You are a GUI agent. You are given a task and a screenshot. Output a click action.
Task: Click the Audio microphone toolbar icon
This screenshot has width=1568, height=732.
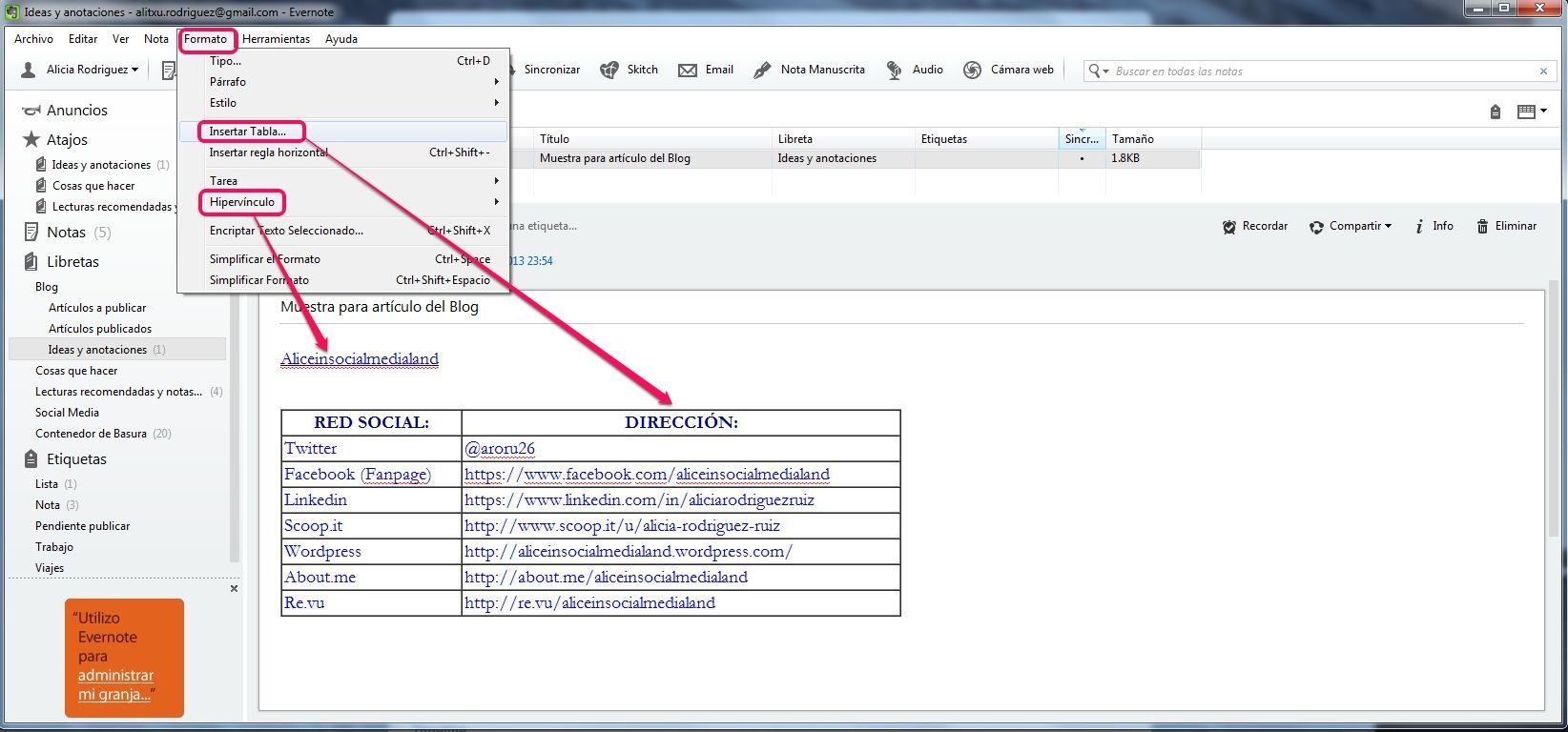[895, 70]
